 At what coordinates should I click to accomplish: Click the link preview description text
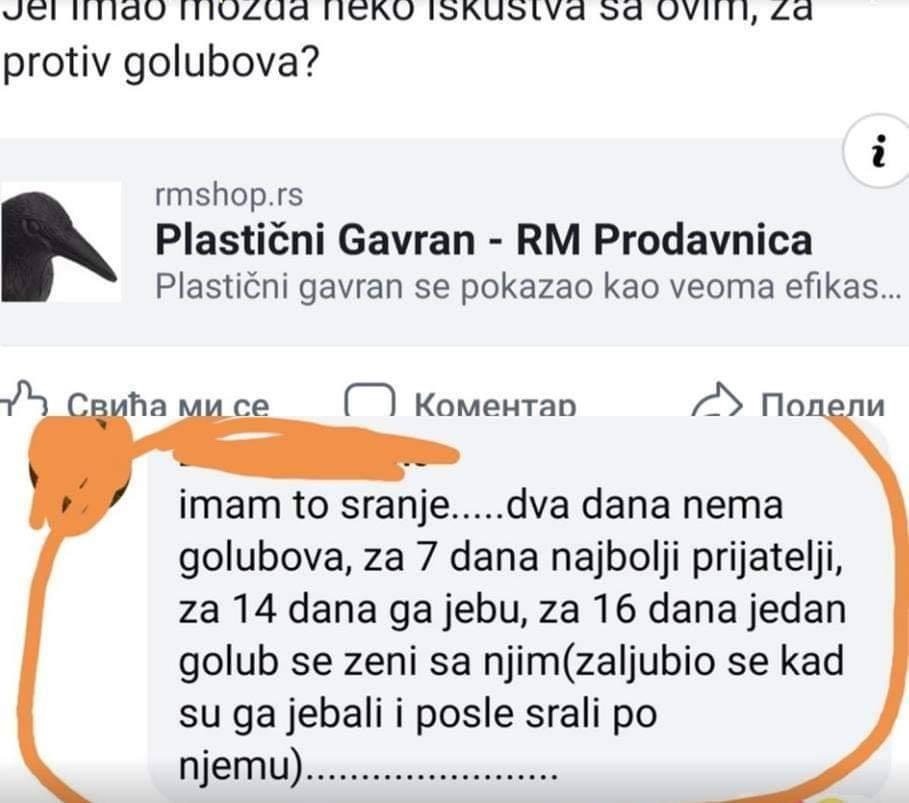point(527,286)
